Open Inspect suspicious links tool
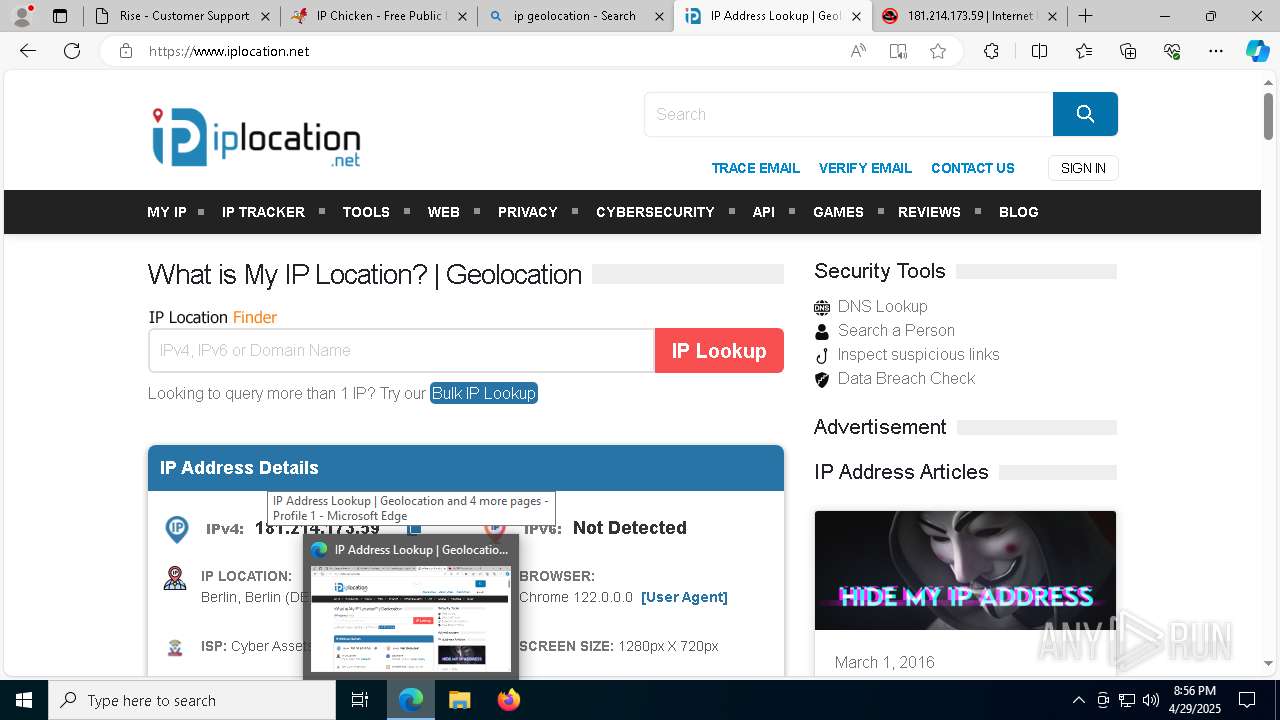 pos(918,354)
